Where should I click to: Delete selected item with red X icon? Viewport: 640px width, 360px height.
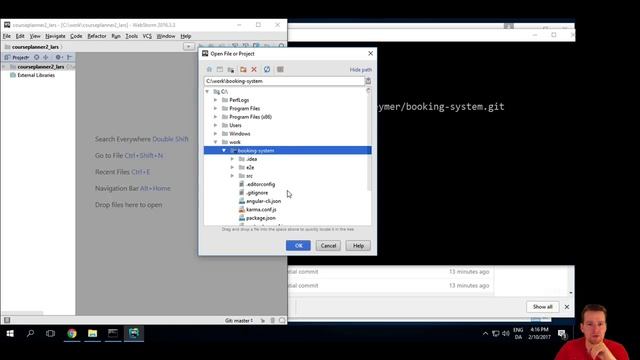[x=254, y=69]
